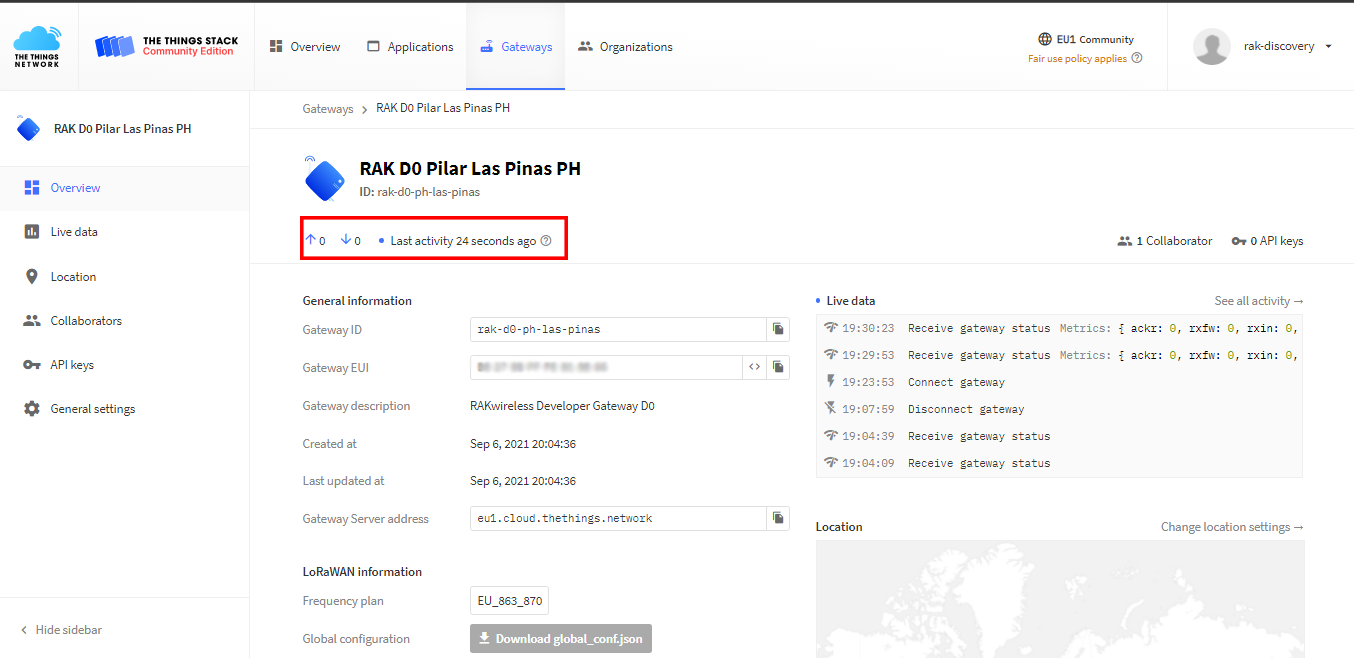
Task: Switch to the Gateways tab
Action: pos(515,46)
